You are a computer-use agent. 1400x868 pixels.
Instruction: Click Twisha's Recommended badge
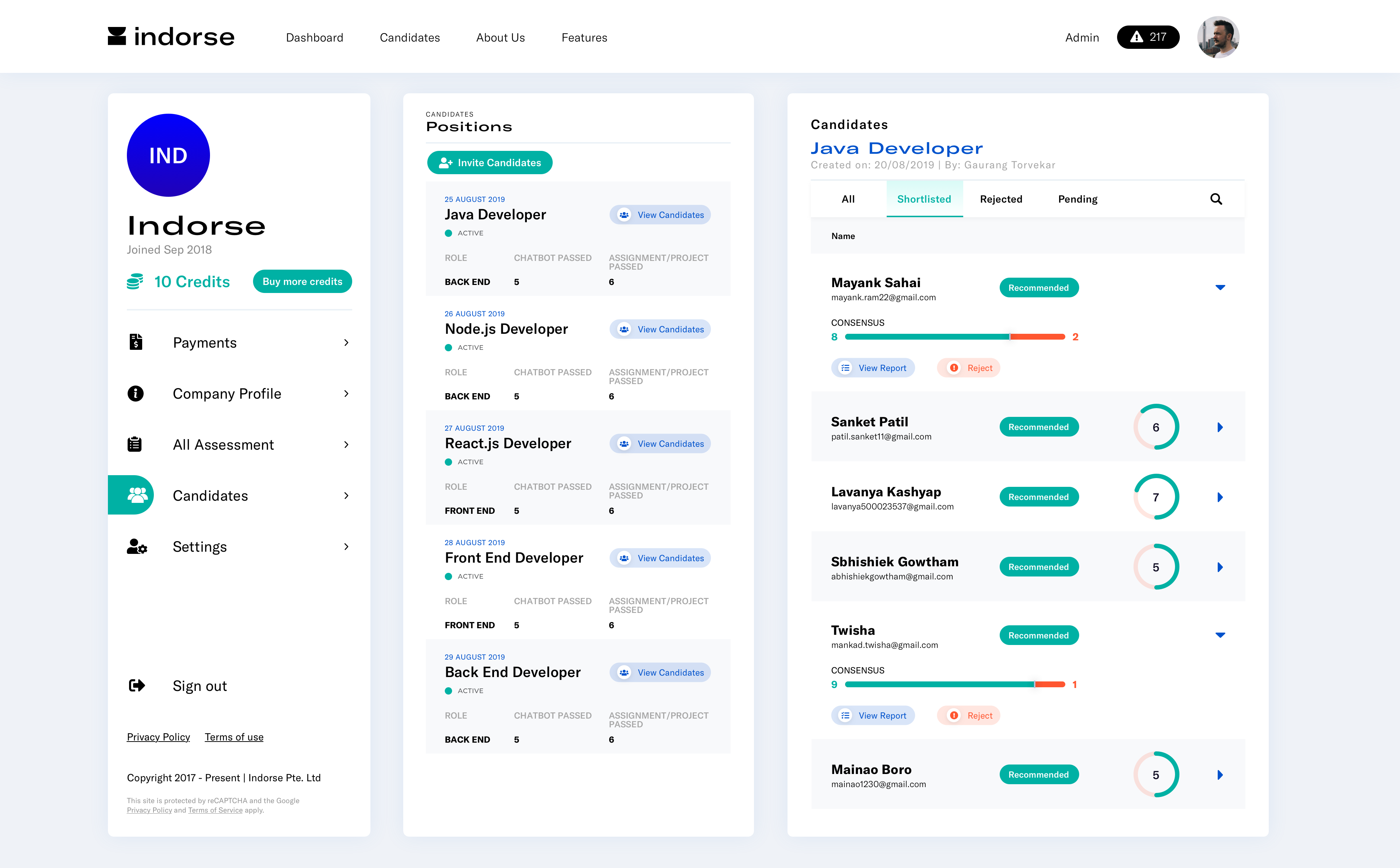click(x=1039, y=635)
